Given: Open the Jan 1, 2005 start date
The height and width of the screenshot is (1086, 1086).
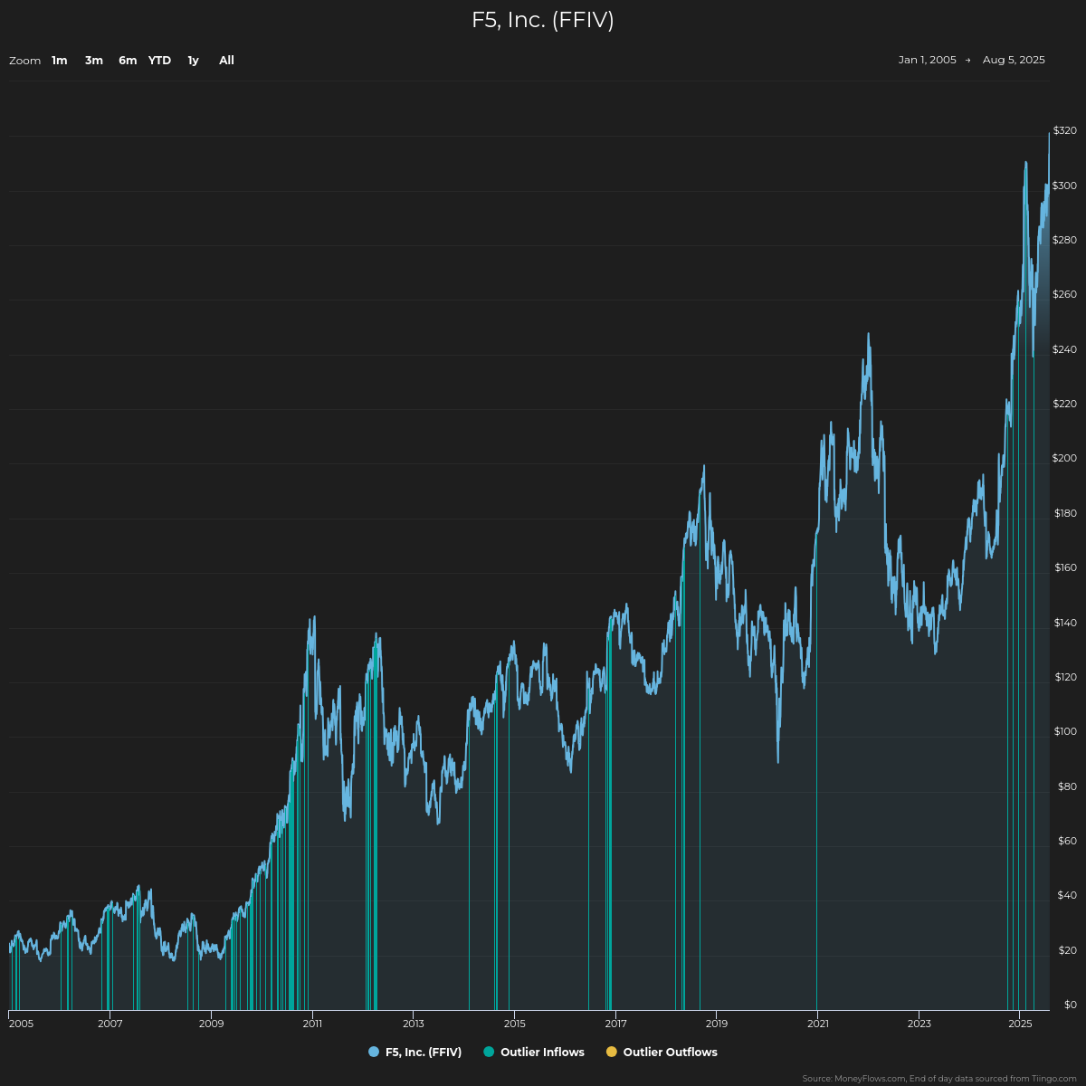Looking at the screenshot, I should [927, 60].
